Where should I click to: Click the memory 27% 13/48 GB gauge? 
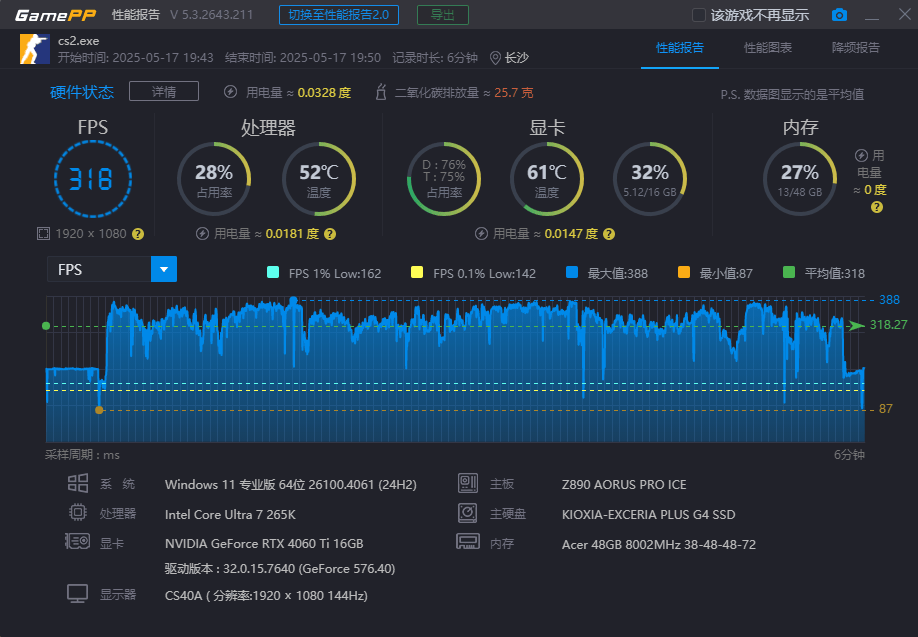pyautogui.click(x=800, y=179)
